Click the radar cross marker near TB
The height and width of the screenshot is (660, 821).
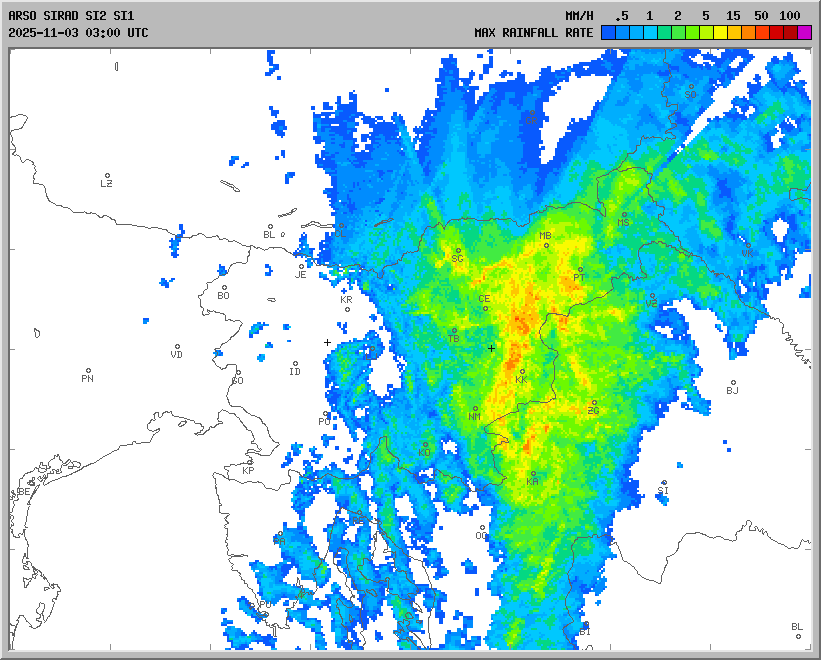[491, 348]
